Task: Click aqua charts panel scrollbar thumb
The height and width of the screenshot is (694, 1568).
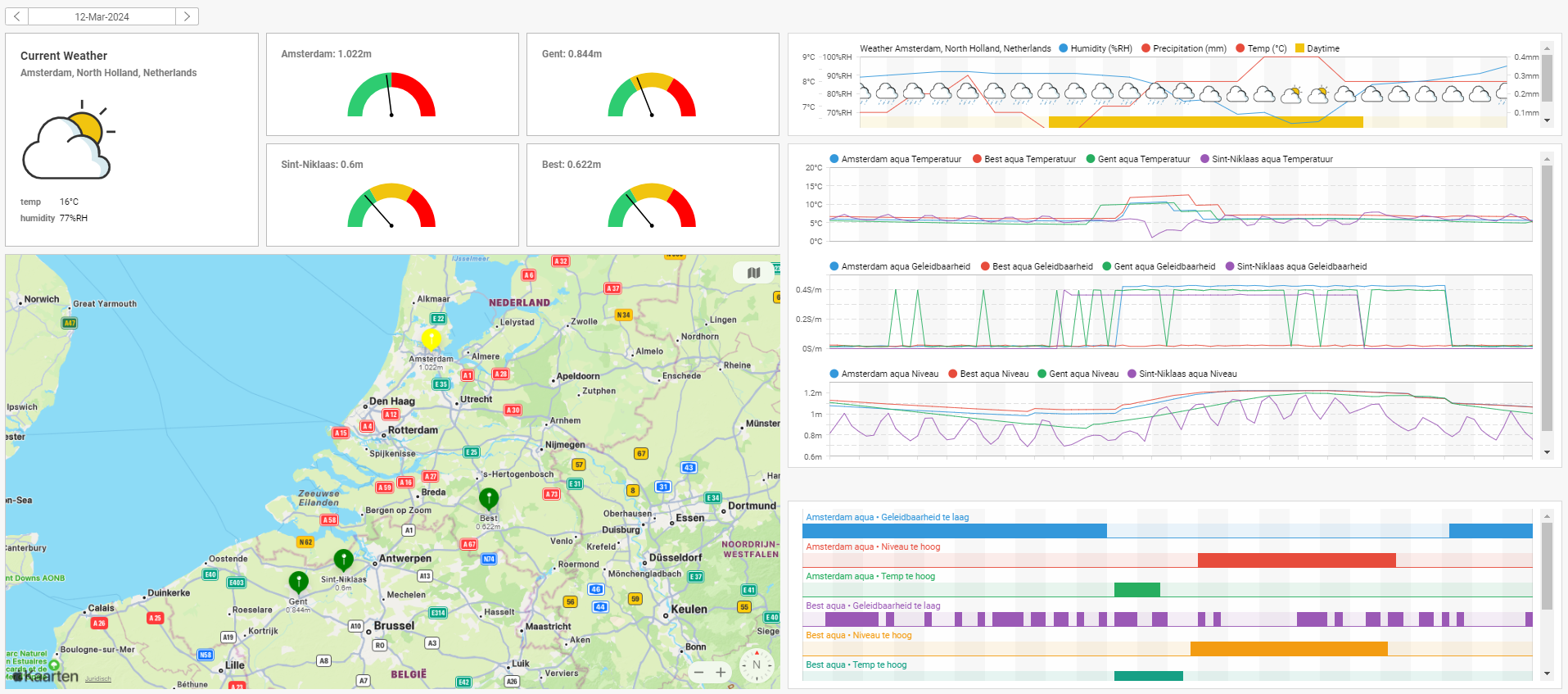Action: 1547,298
